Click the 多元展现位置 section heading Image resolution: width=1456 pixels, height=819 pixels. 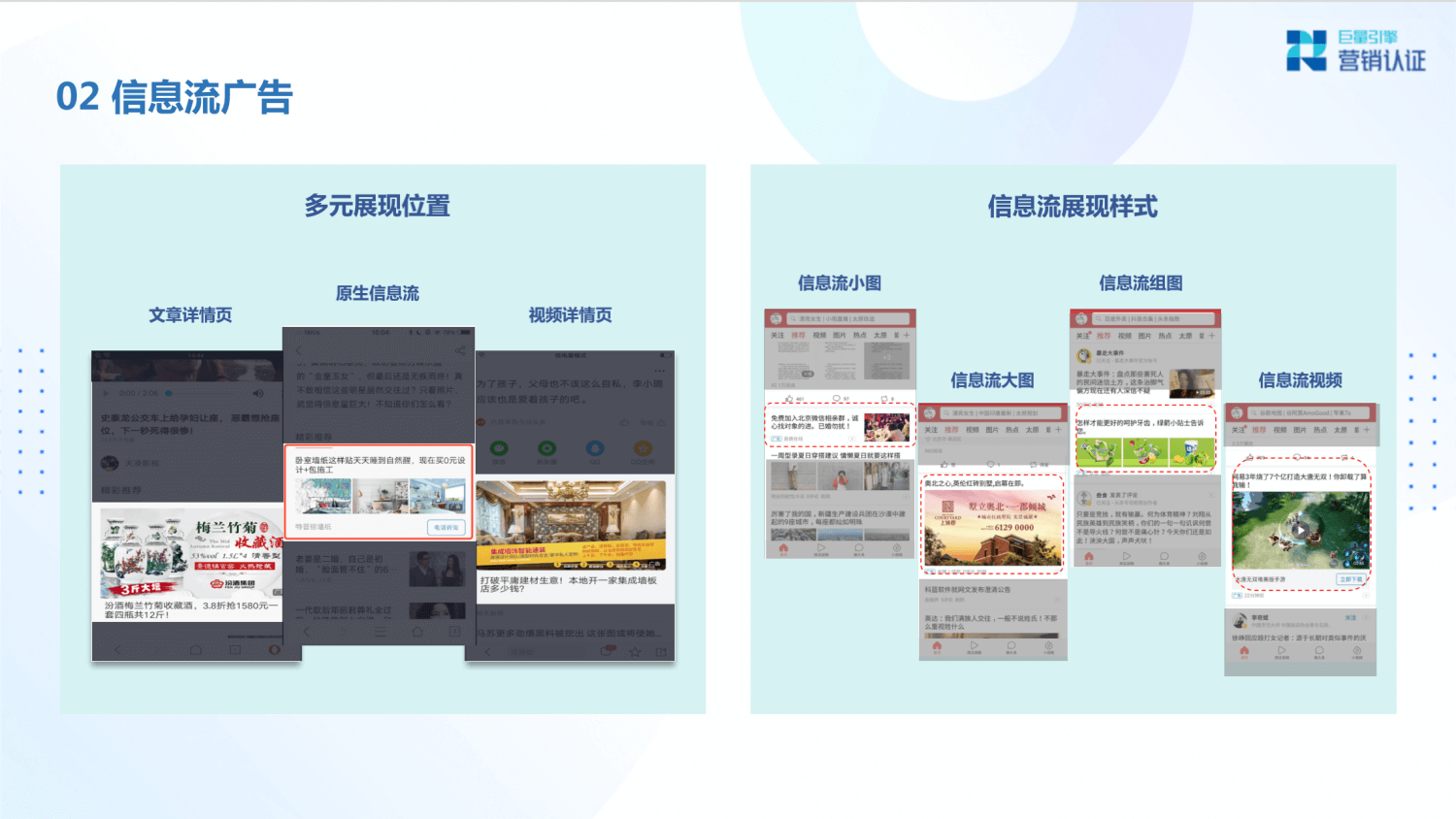tap(378, 206)
